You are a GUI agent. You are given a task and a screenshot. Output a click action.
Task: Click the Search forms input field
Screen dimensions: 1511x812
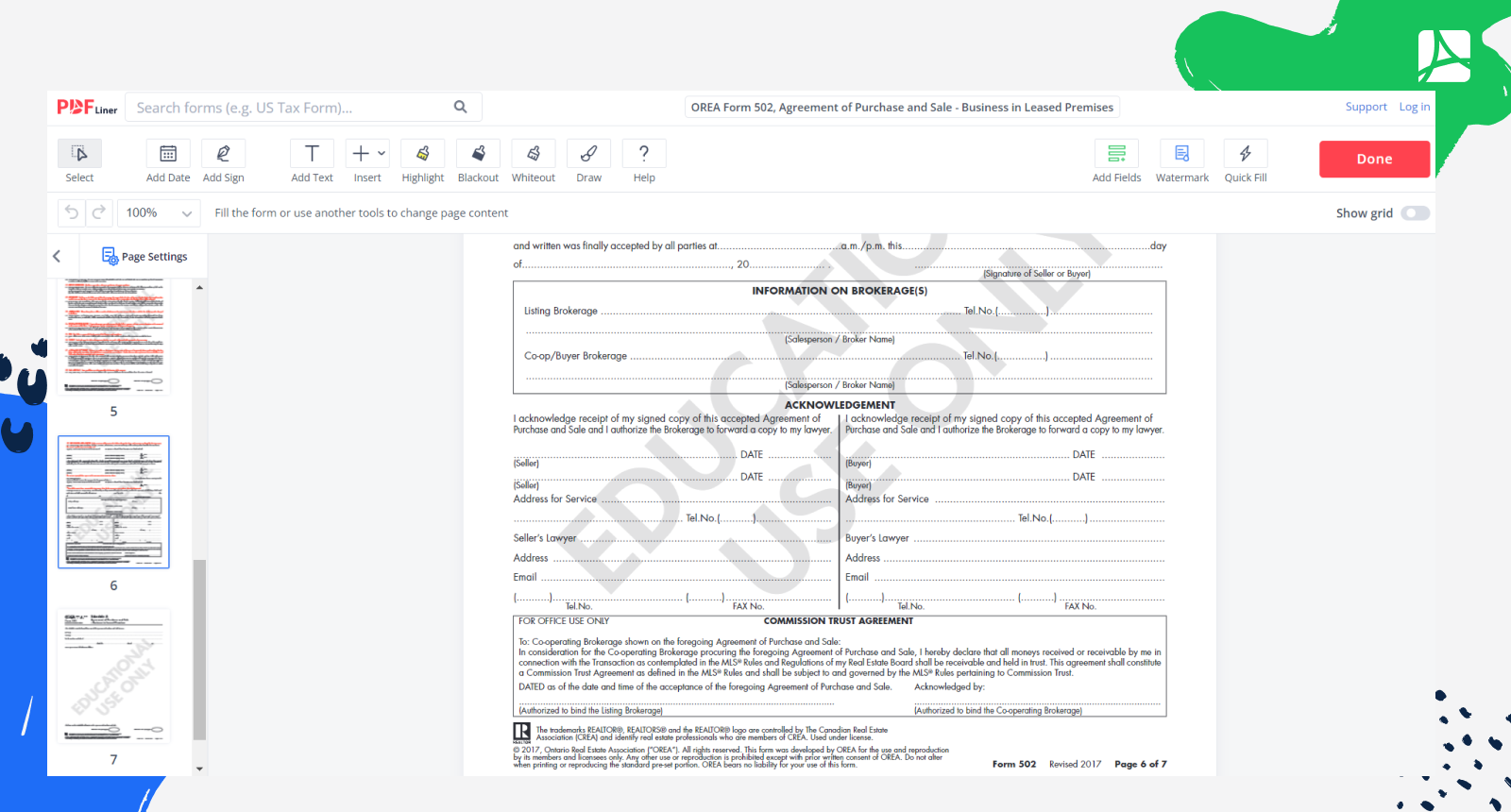pyautogui.click(x=288, y=108)
